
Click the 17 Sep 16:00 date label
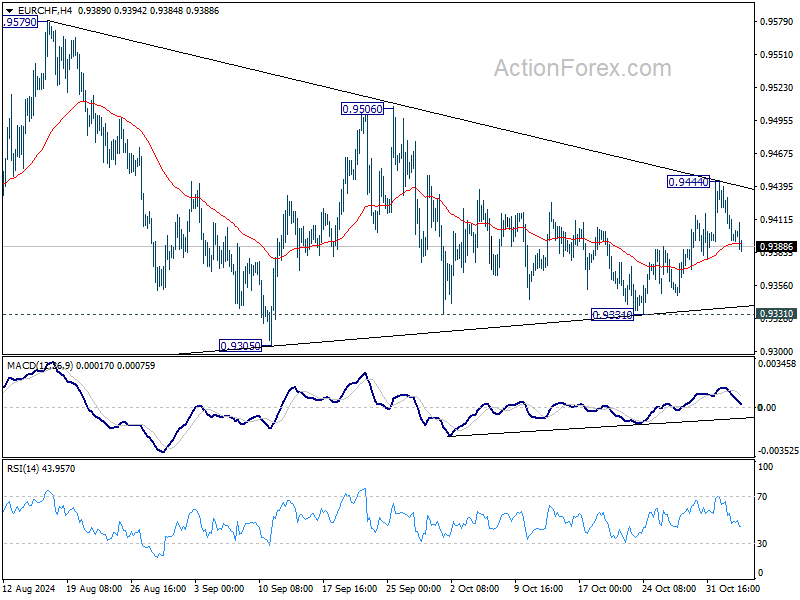click(x=349, y=589)
